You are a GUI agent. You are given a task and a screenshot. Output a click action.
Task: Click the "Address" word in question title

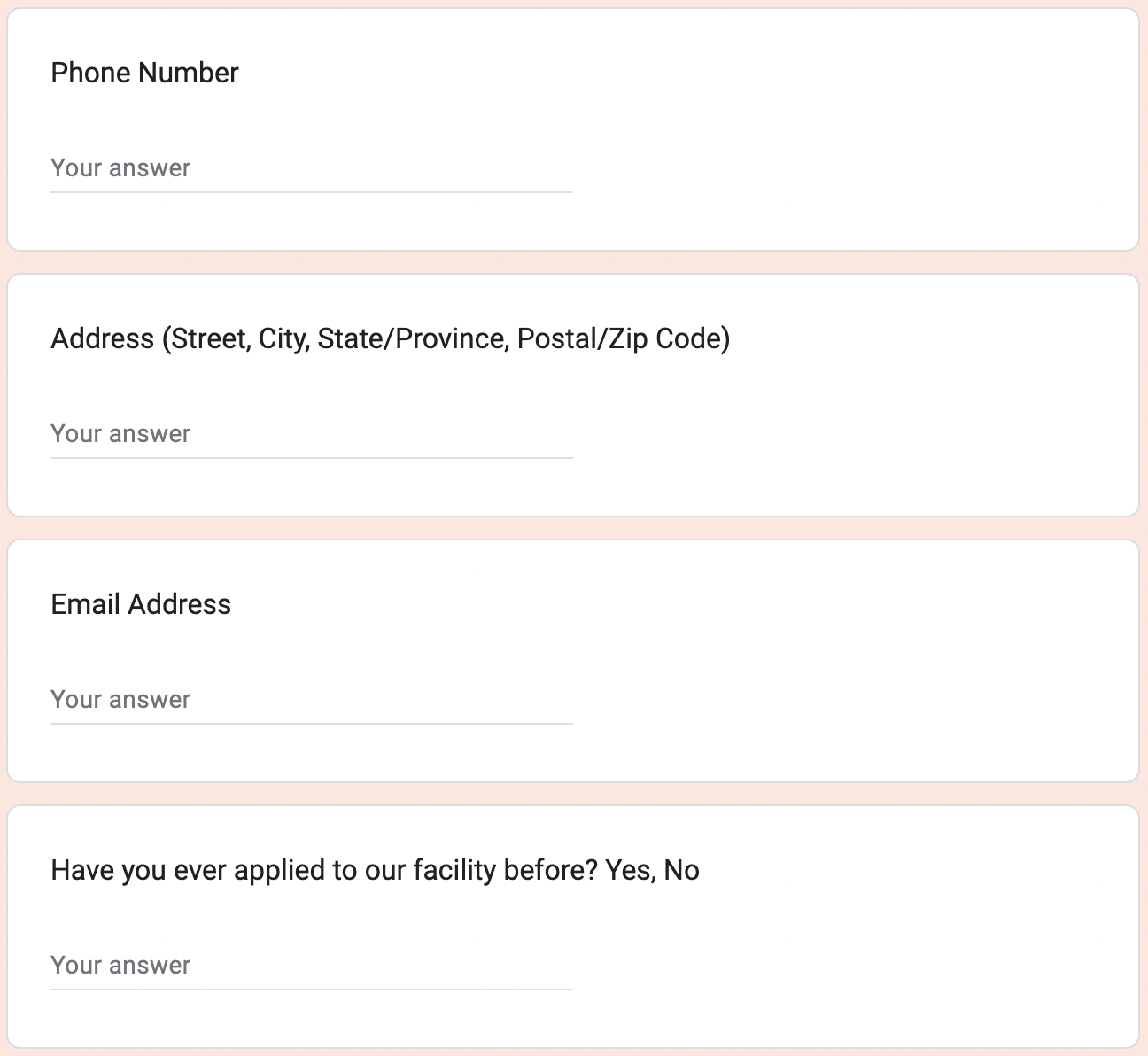click(102, 338)
